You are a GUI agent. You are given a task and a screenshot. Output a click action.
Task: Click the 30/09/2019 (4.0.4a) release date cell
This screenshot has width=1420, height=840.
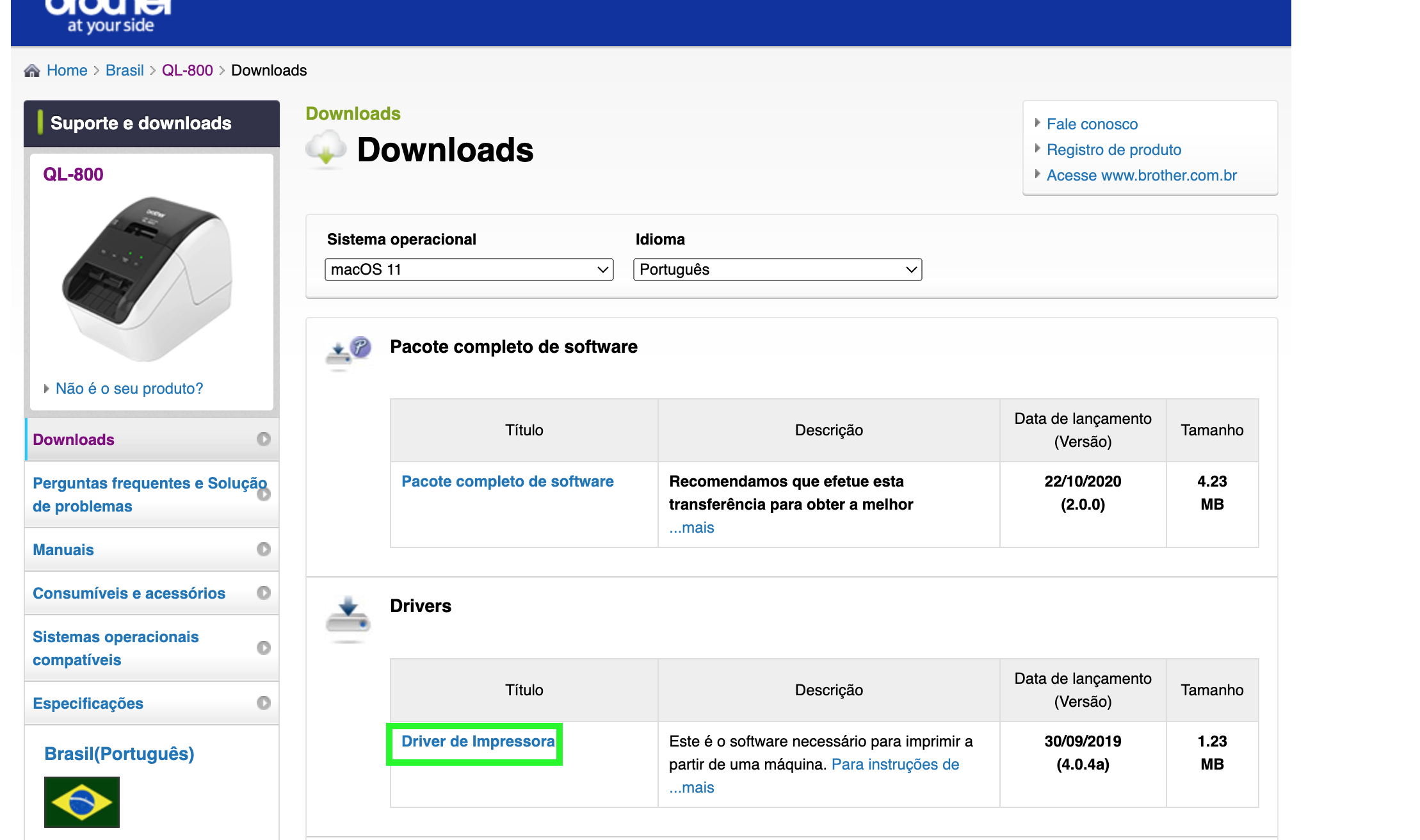pos(1083,764)
